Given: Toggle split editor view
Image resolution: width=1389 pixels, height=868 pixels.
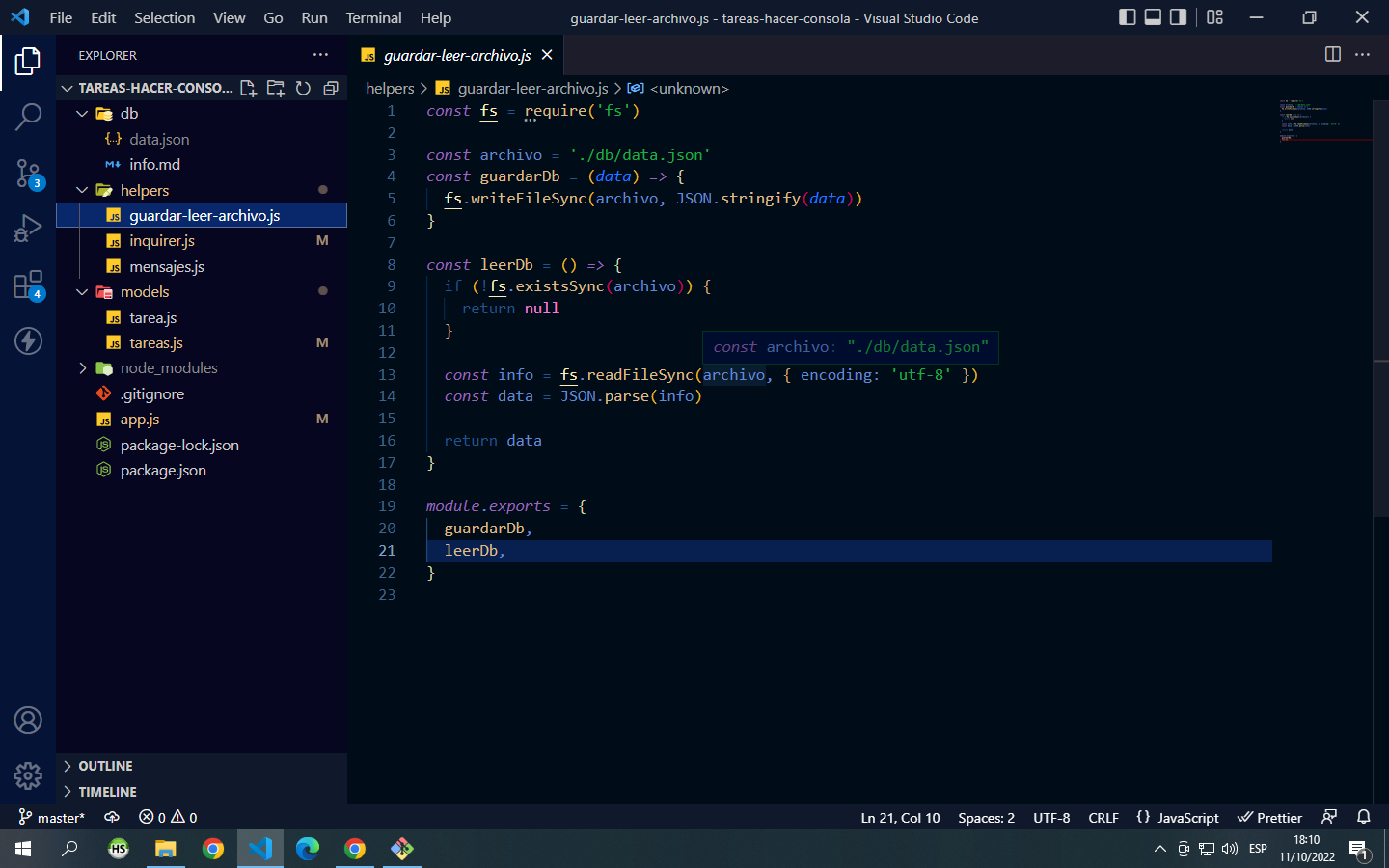Looking at the screenshot, I should click(x=1332, y=55).
